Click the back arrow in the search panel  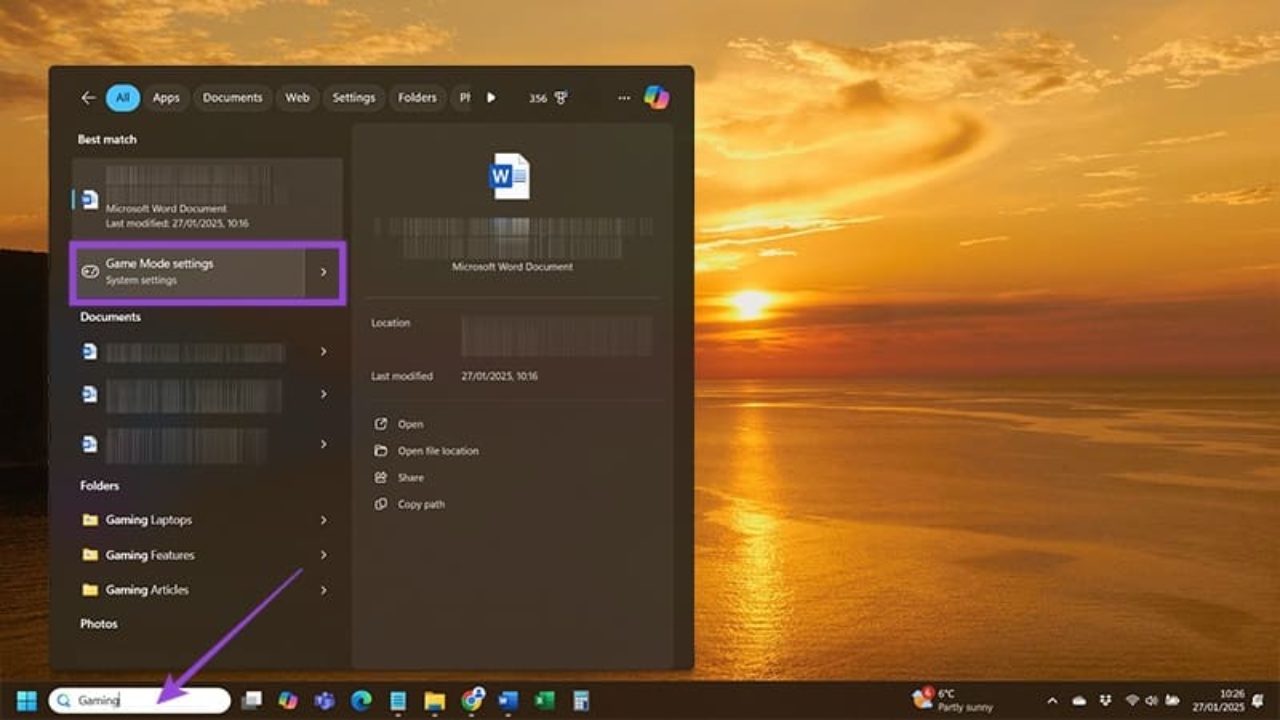[x=89, y=97]
